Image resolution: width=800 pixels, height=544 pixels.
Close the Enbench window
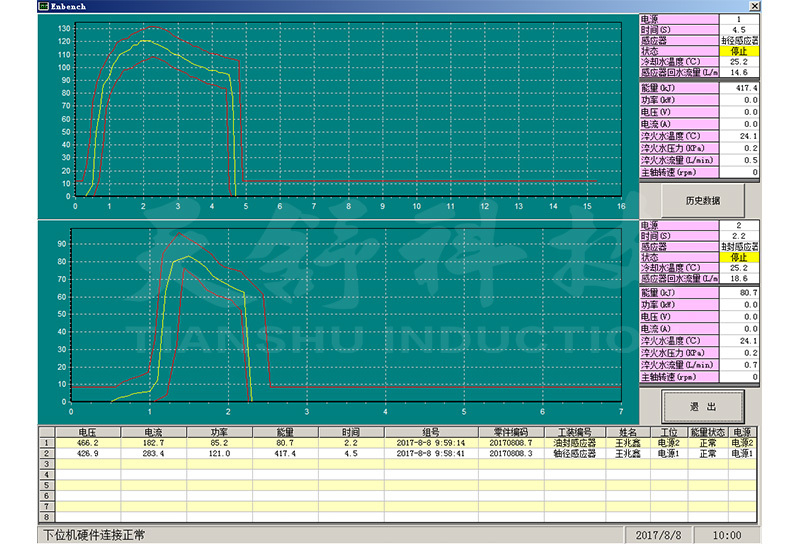click(754, 6)
